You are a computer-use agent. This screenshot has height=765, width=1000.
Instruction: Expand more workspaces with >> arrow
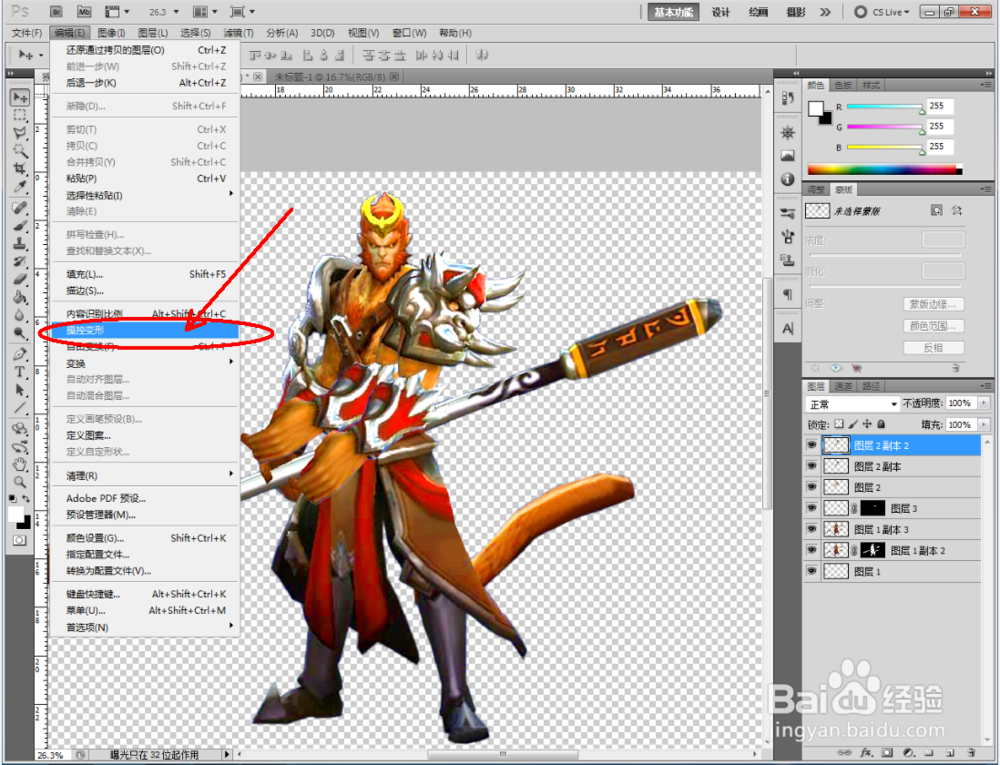coord(825,11)
